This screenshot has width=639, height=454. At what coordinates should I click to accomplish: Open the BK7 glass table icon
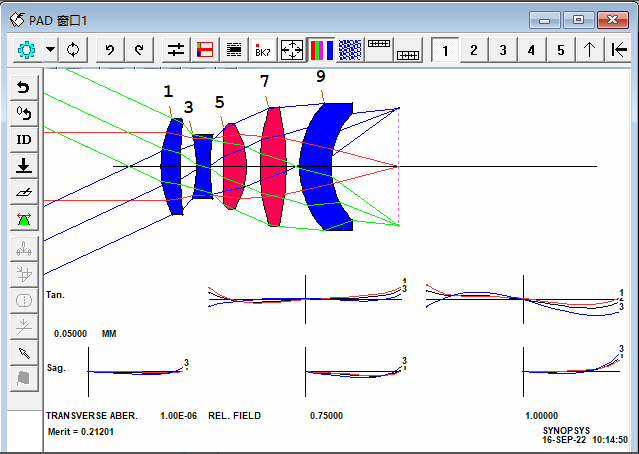tap(263, 50)
